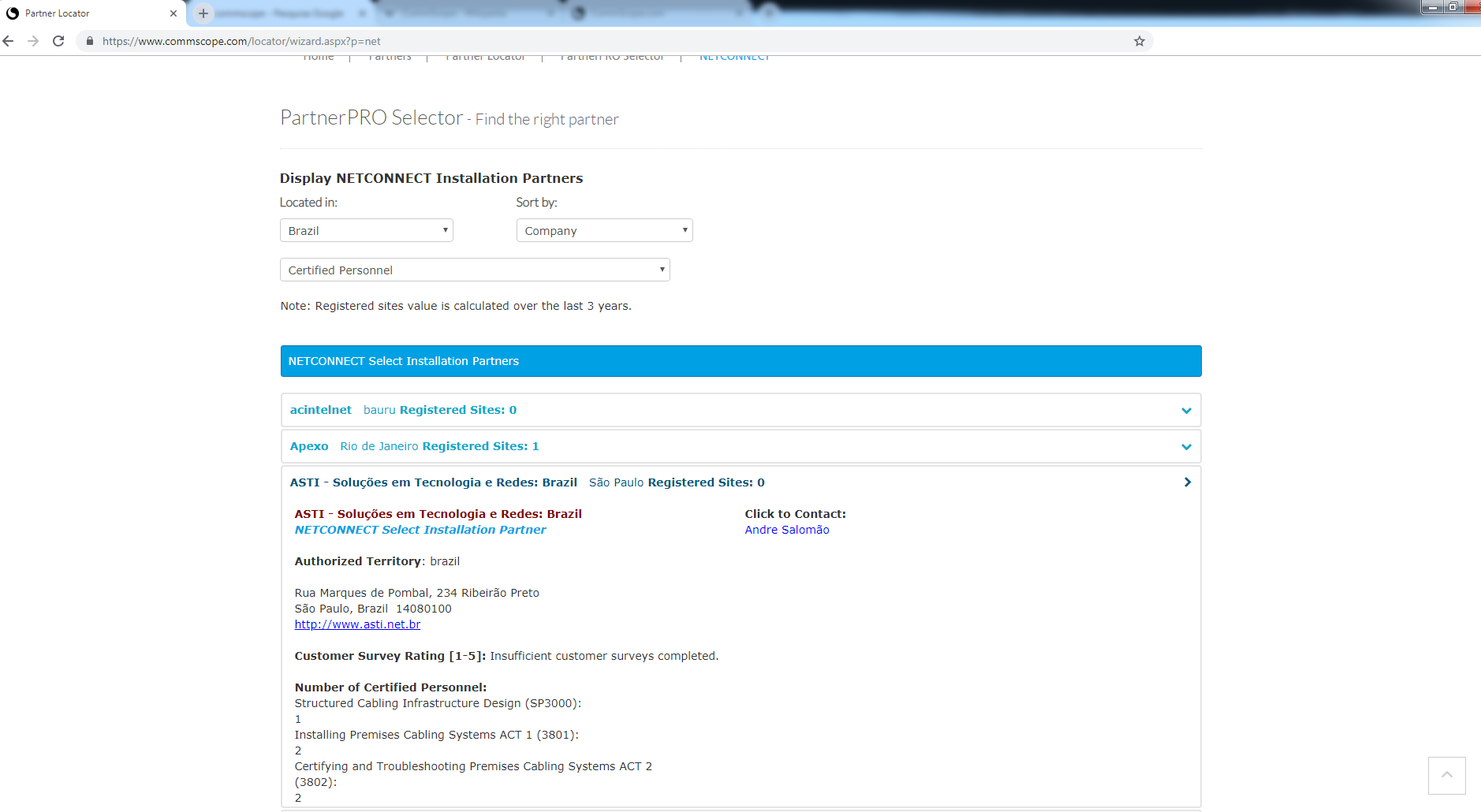
Task: Click the Display NETCONNECT Installation Partners heading
Action: tap(431, 178)
